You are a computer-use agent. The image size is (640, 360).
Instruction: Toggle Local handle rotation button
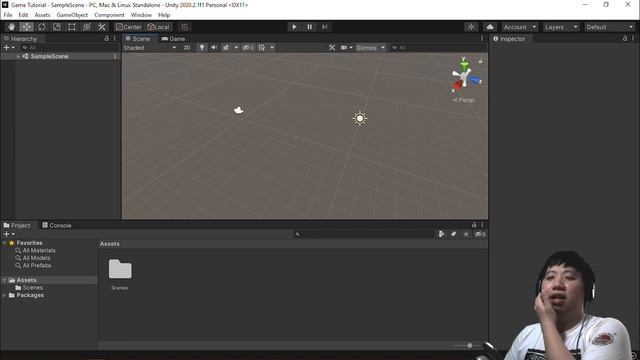[158, 27]
